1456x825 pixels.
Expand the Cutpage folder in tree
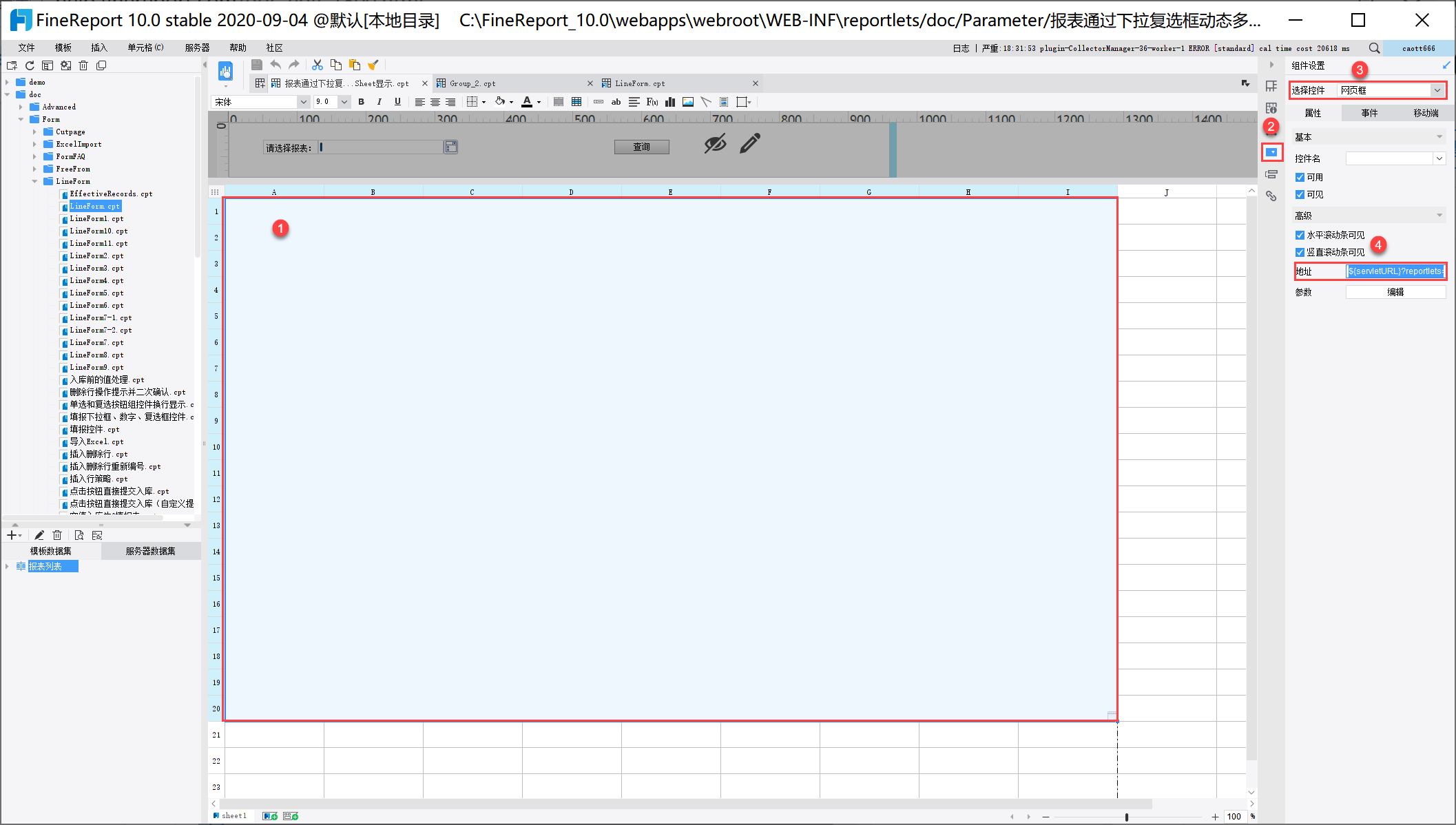point(34,132)
